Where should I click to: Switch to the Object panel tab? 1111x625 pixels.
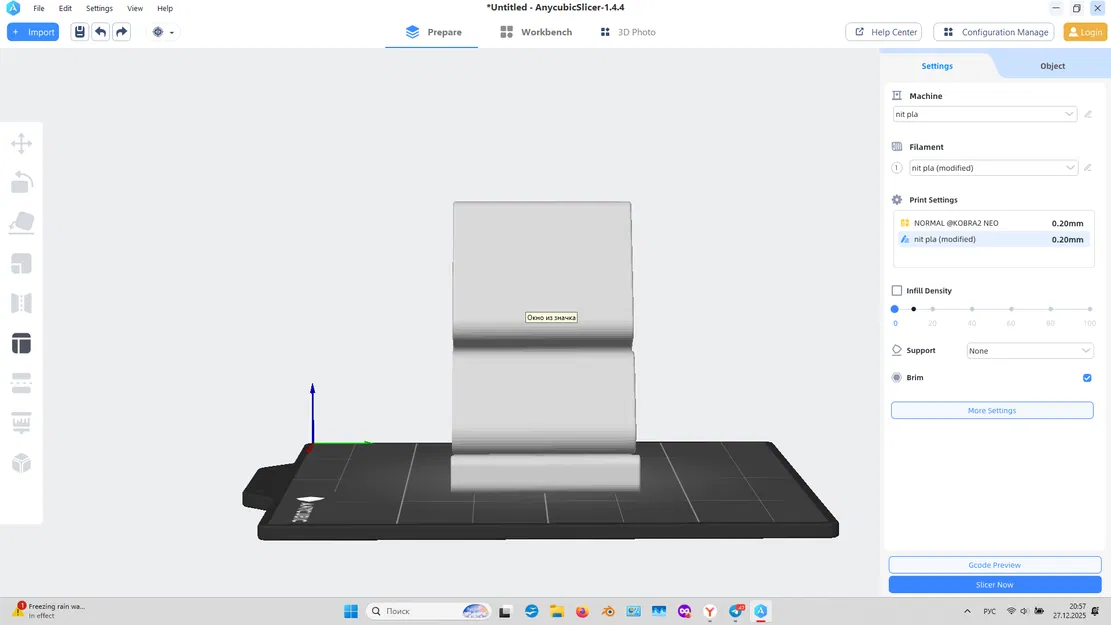click(1052, 66)
